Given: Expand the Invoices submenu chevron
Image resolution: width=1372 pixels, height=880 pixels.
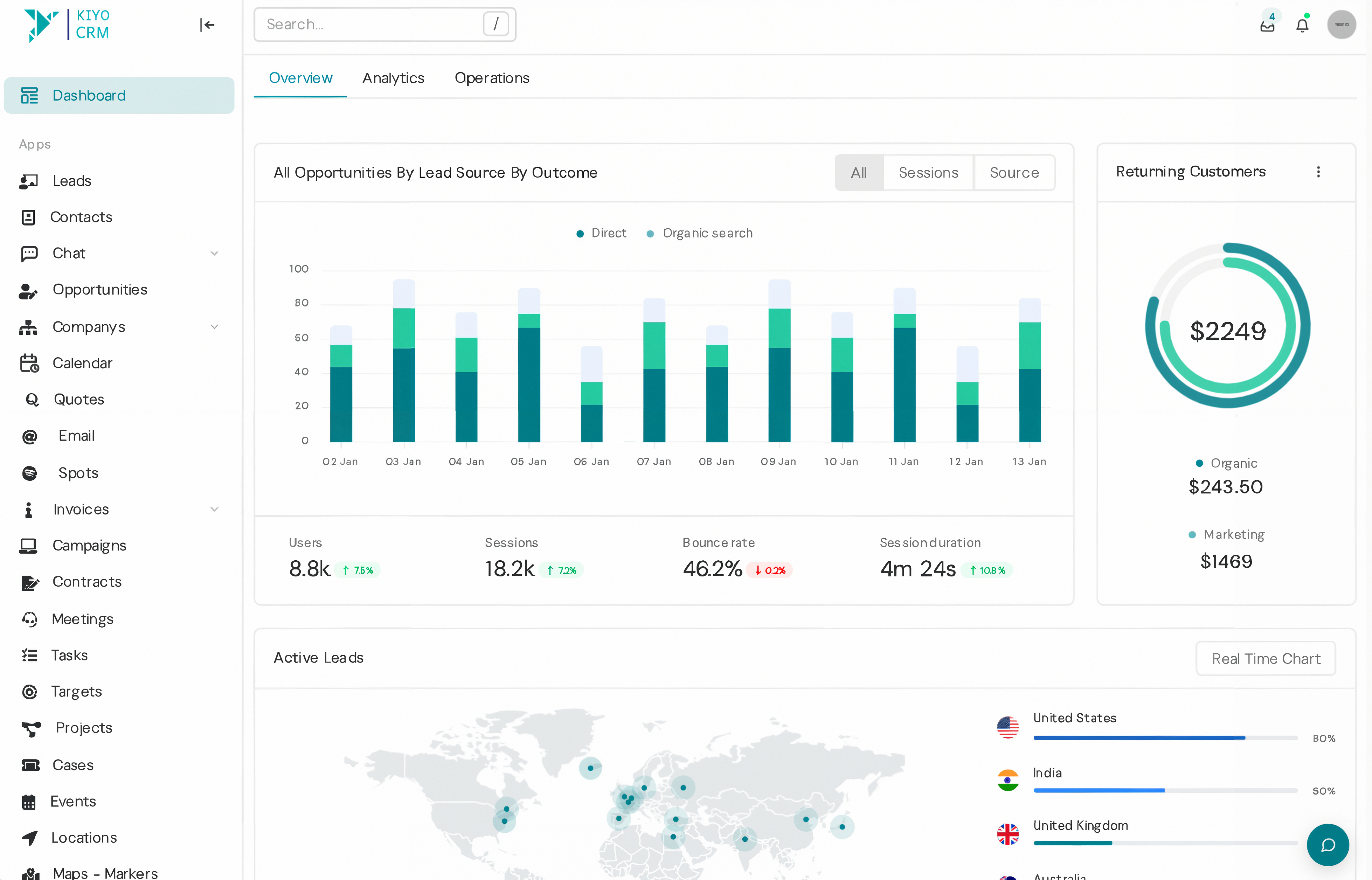Looking at the screenshot, I should [x=214, y=509].
